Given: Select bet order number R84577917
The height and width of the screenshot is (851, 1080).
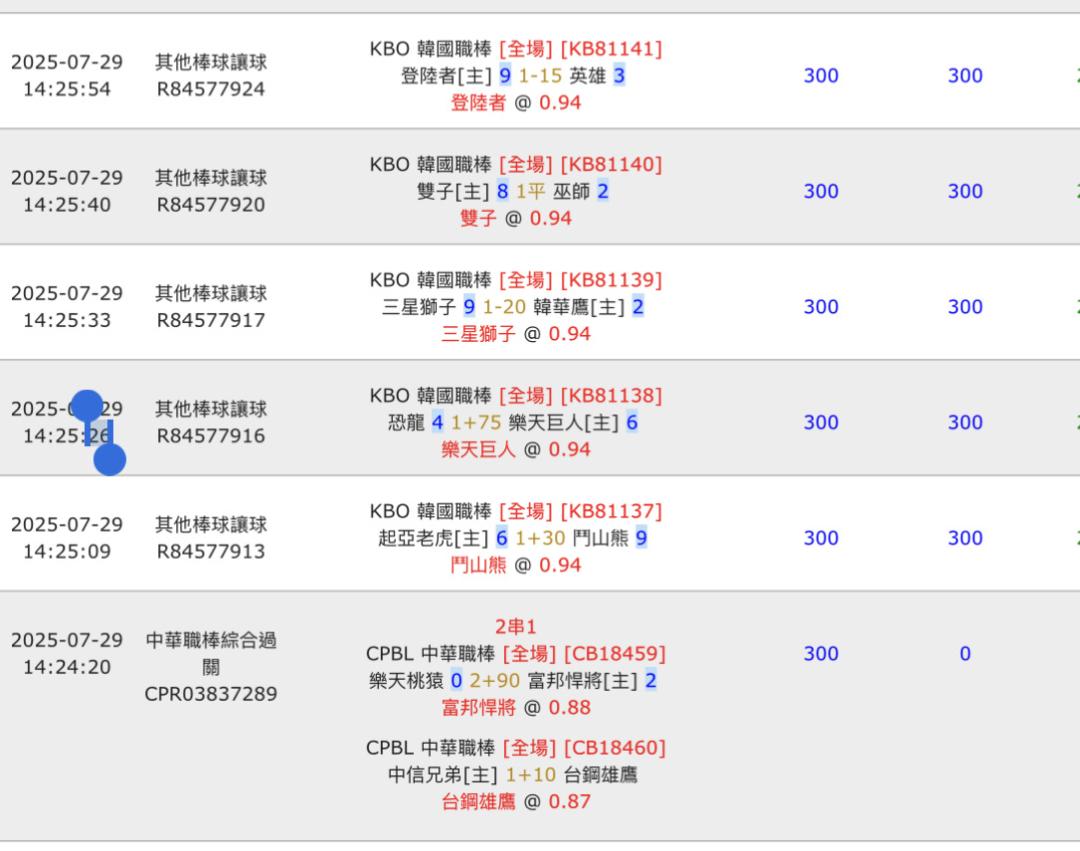Looking at the screenshot, I should coord(211,320).
